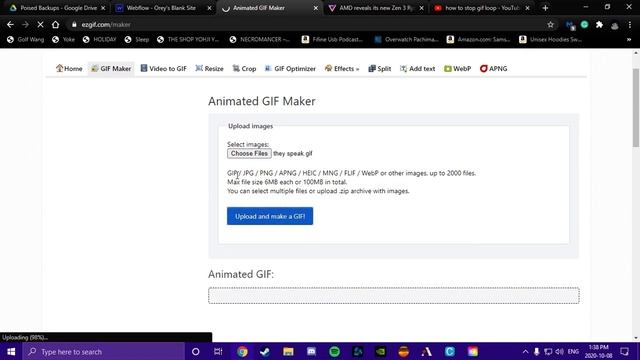Open the clock showing 1:38 PM
This screenshot has height=360, width=640.
pyautogui.click(x=598, y=351)
